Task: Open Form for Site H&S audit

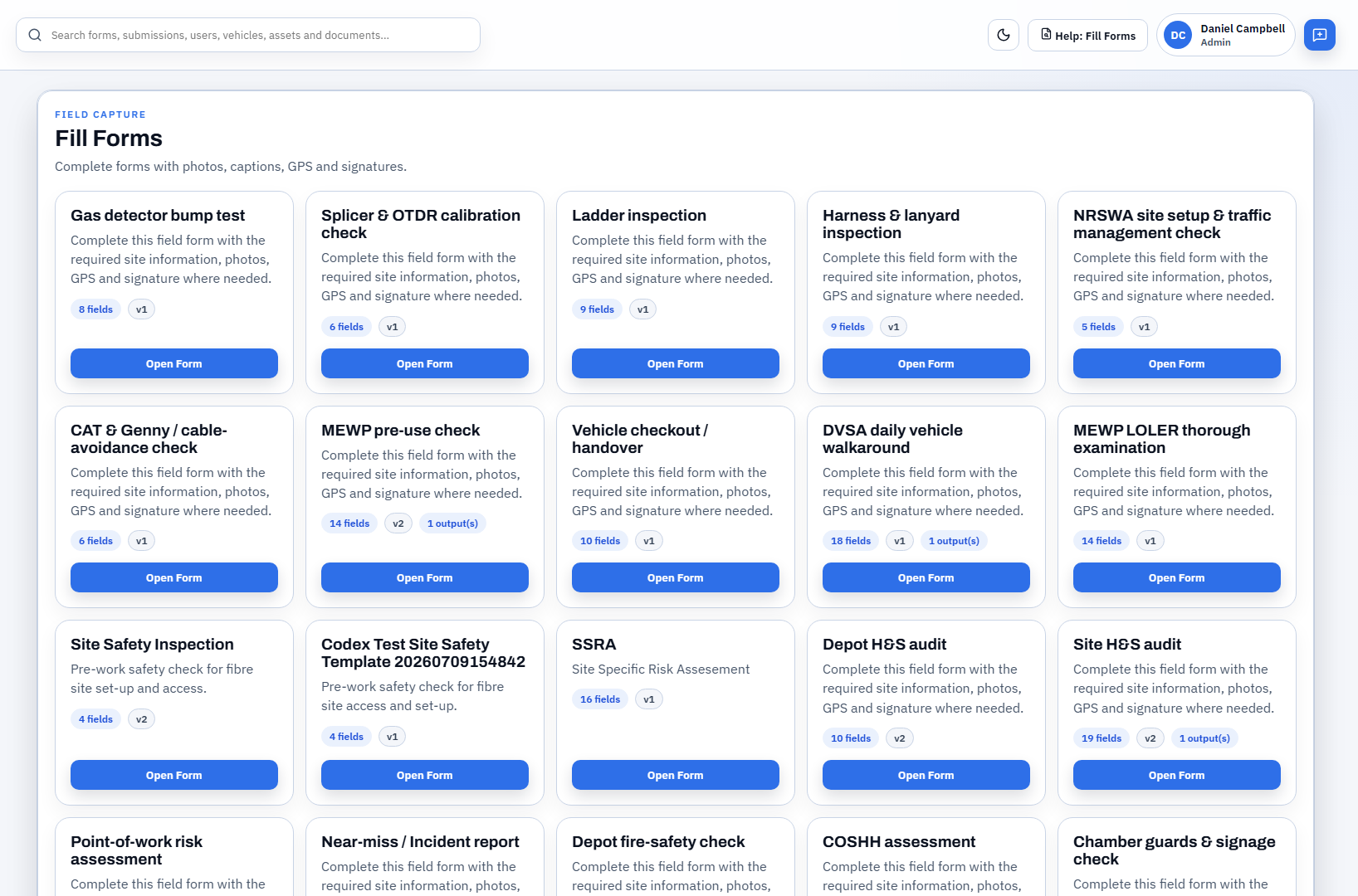Action: click(x=1177, y=775)
